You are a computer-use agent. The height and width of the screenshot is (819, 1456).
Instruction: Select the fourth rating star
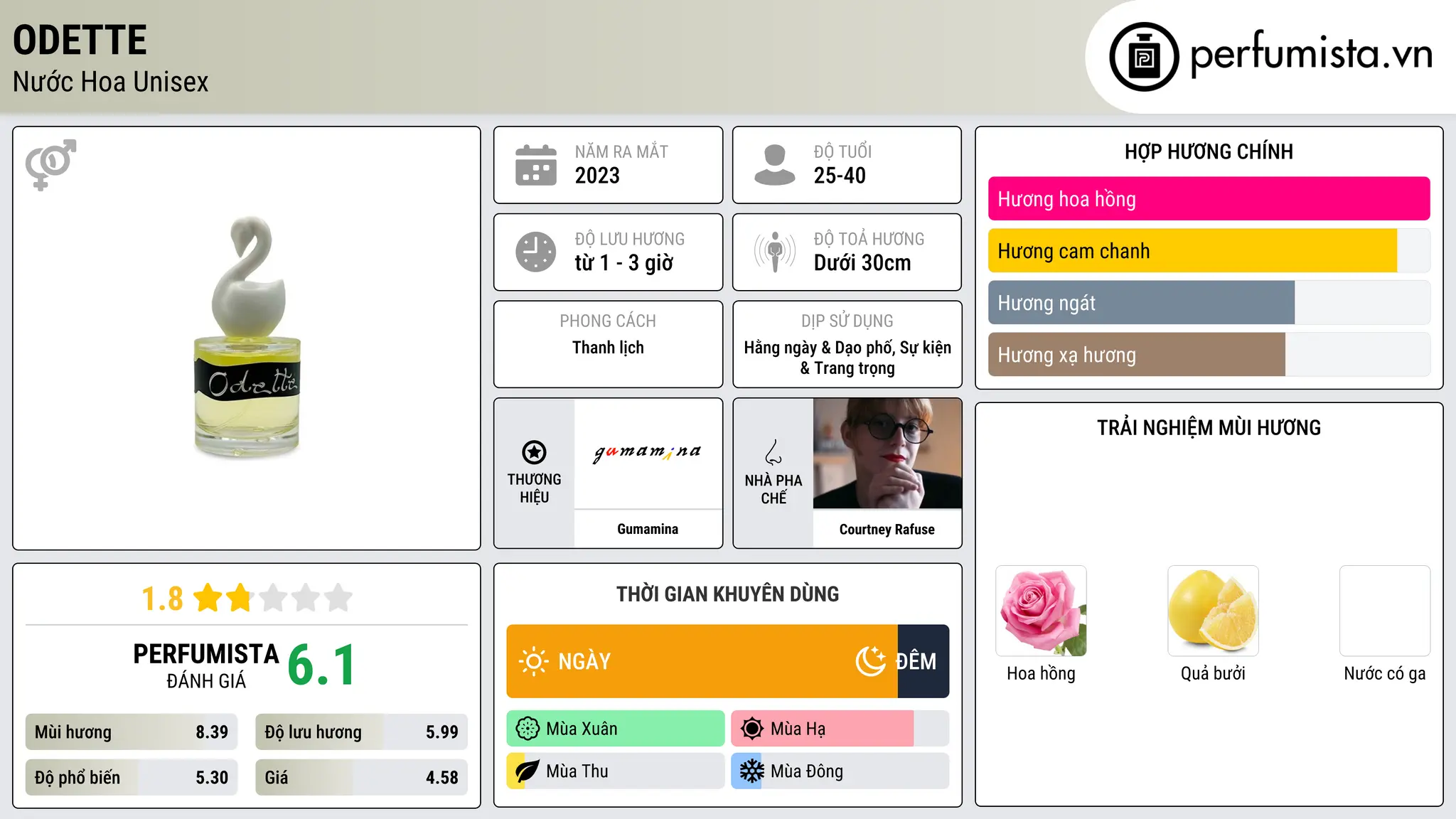click(306, 598)
